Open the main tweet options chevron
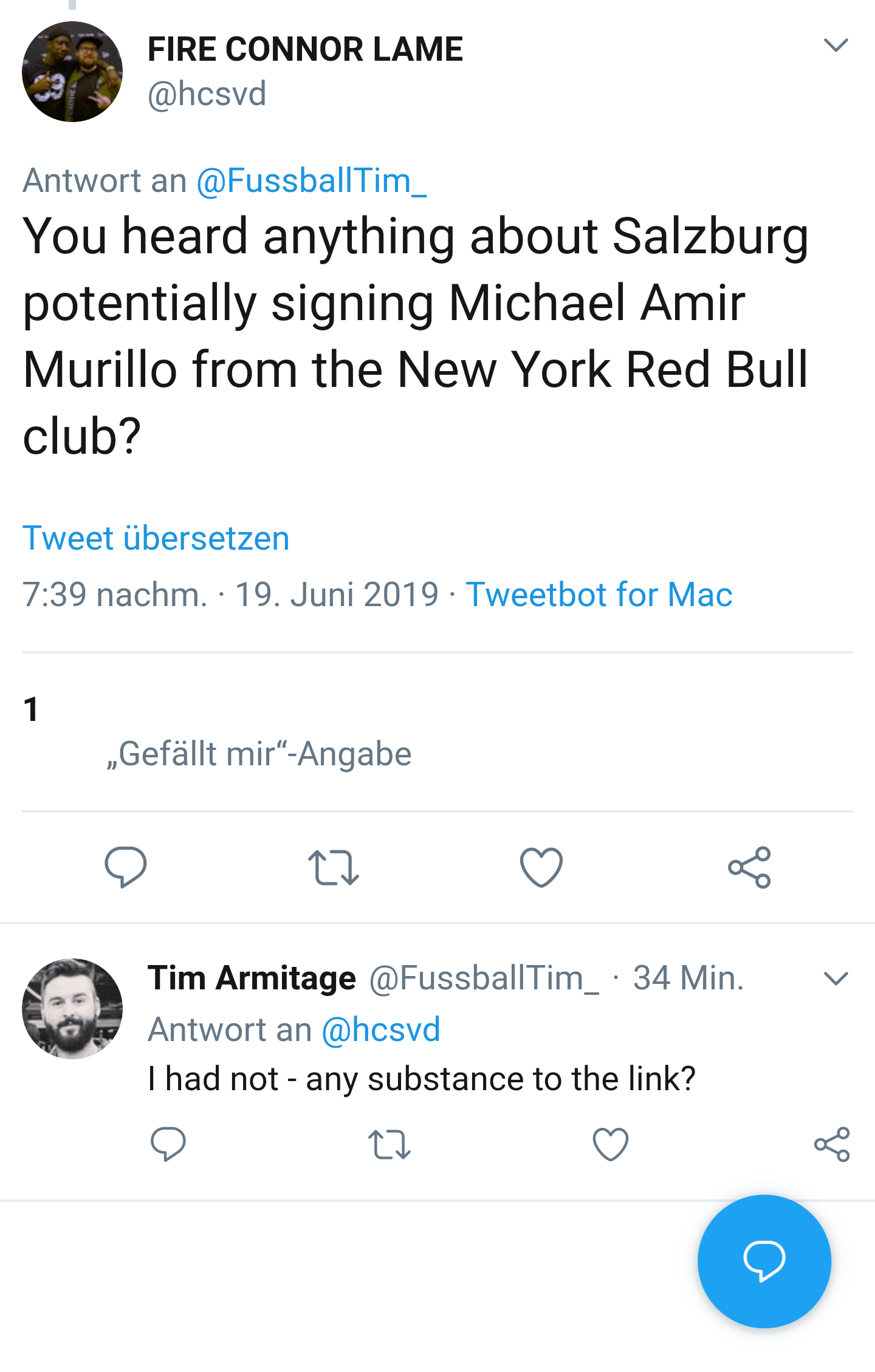This screenshot has width=875, height=1372. tap(836, 45)
